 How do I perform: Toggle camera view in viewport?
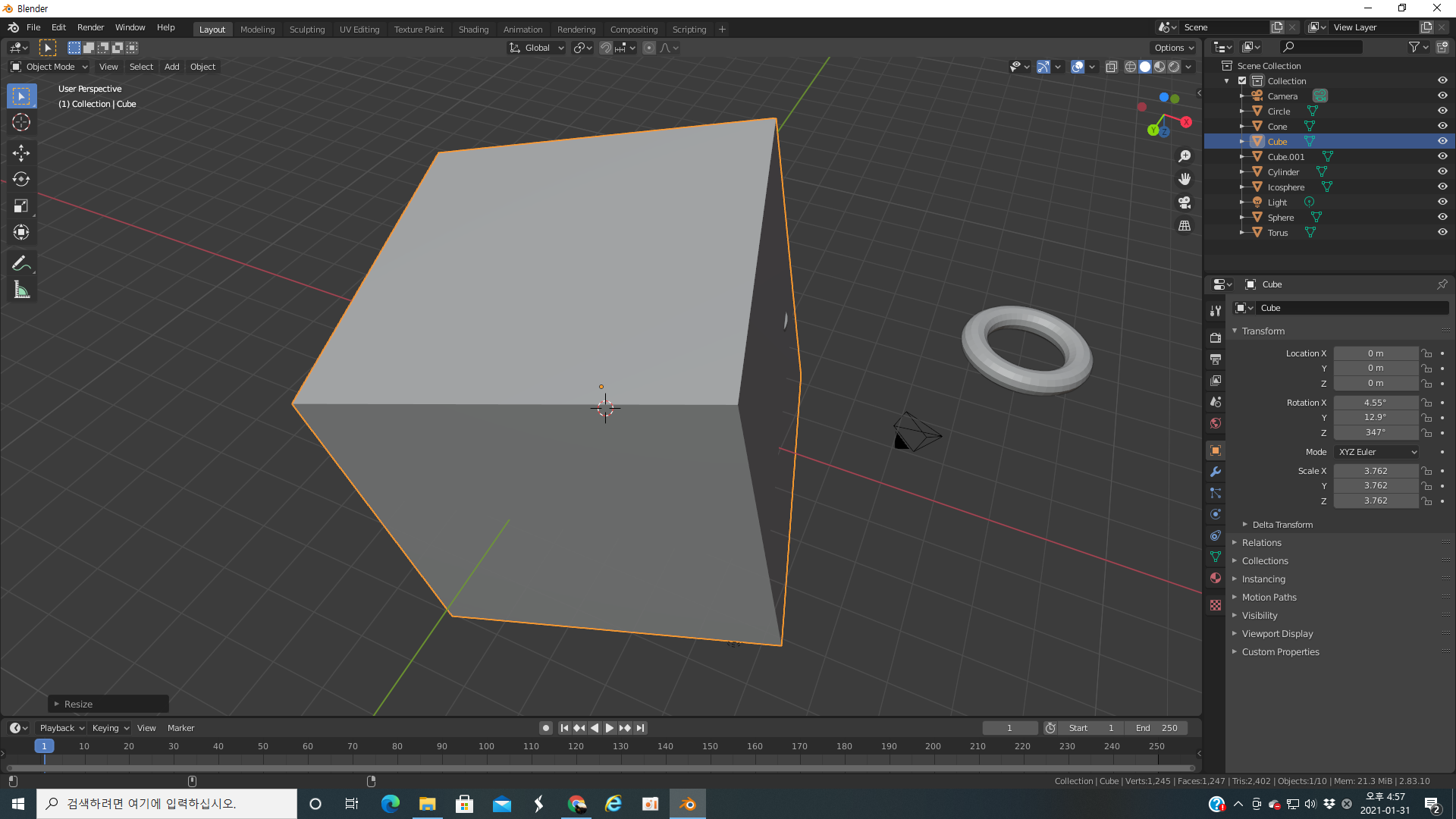pos(1185,202)
